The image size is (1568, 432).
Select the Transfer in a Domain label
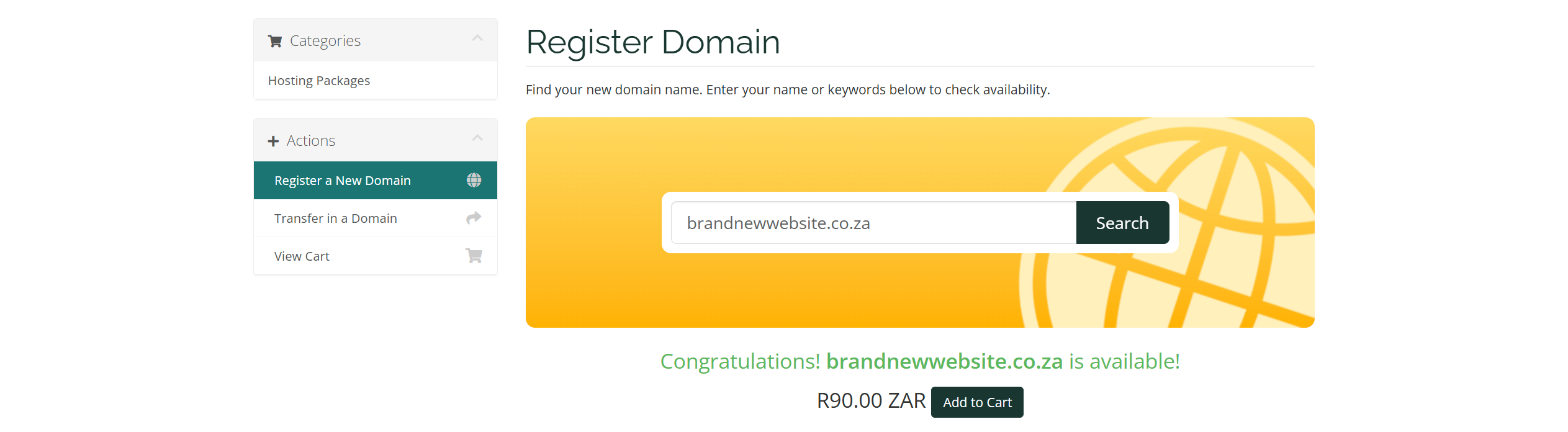[336, 218]
